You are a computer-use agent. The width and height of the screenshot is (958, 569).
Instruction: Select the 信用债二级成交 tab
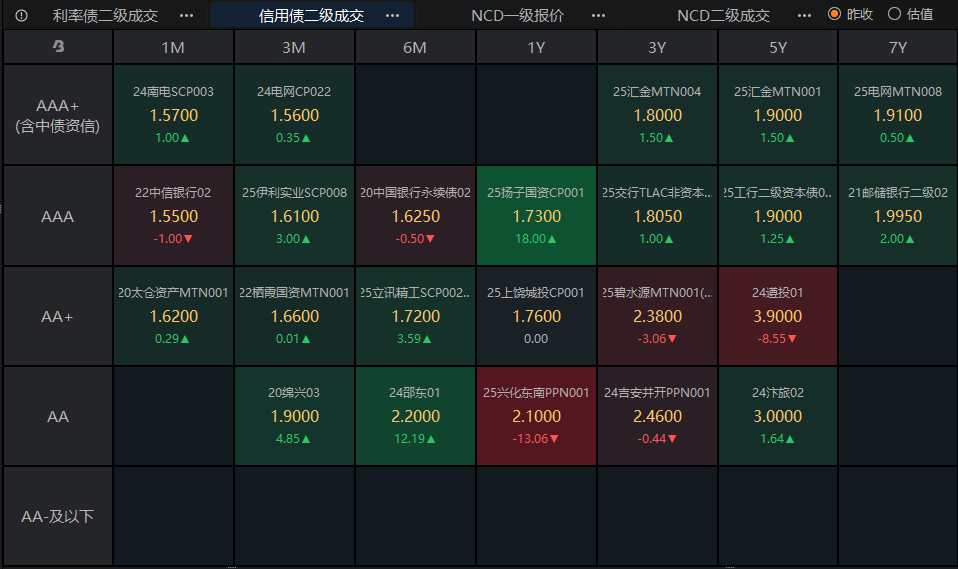pos(311,15)
